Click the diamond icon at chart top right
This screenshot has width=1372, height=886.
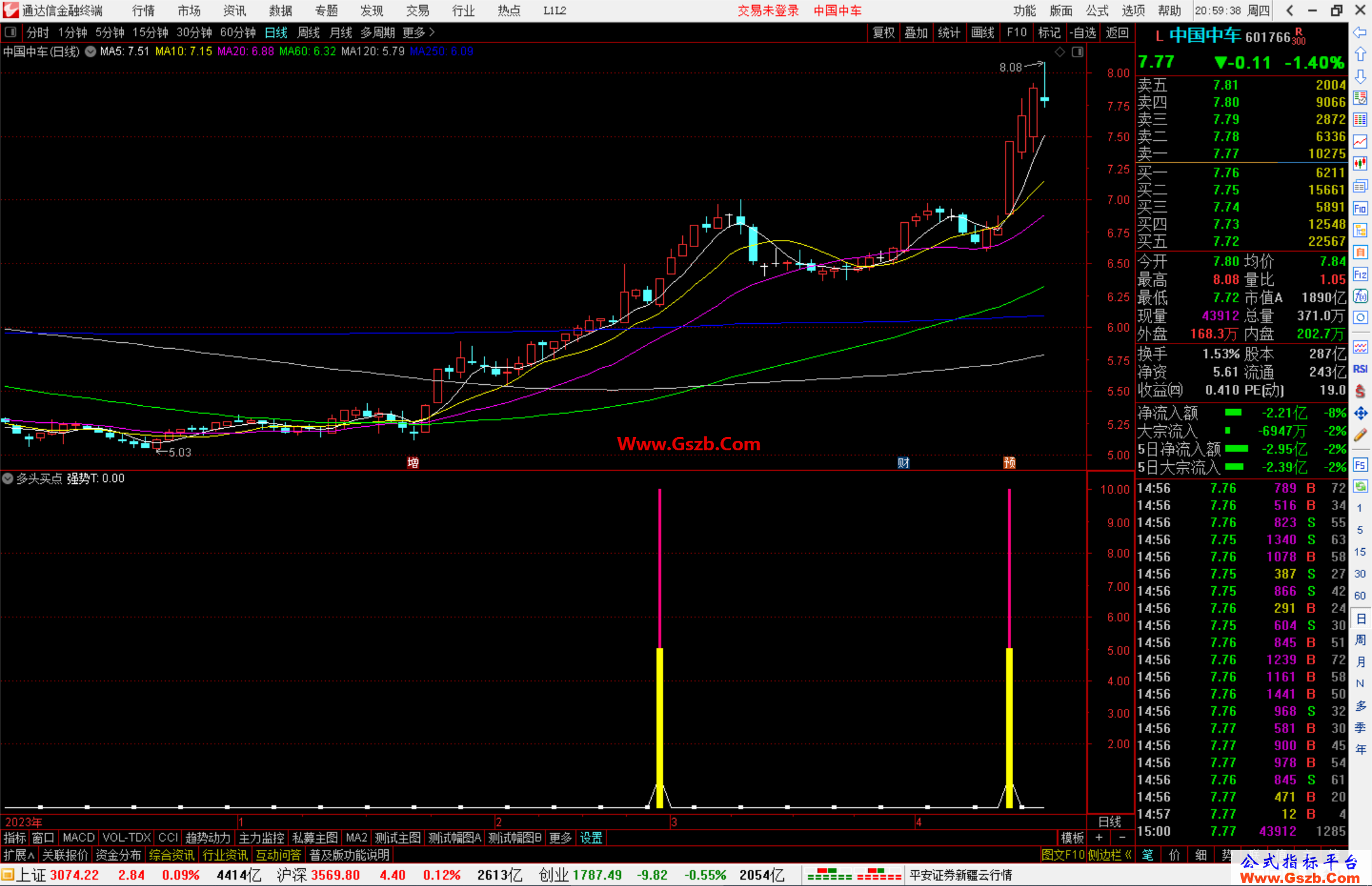[1060, 52]
